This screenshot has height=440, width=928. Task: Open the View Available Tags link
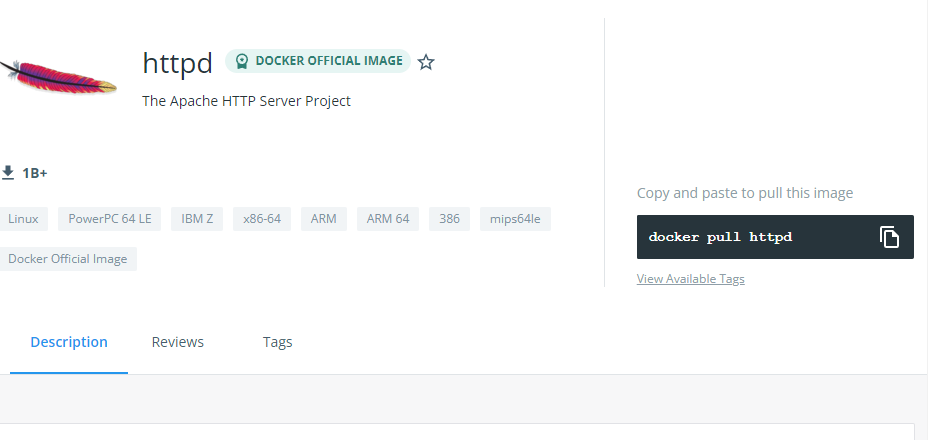coord(691,279)
